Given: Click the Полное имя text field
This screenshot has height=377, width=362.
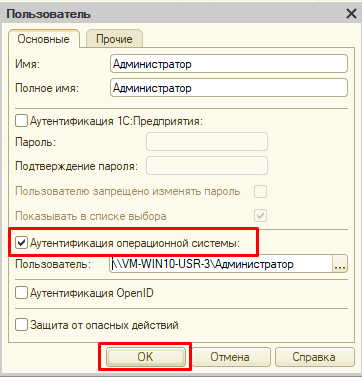Looking at the screenshot, I should tap(229, 88).
